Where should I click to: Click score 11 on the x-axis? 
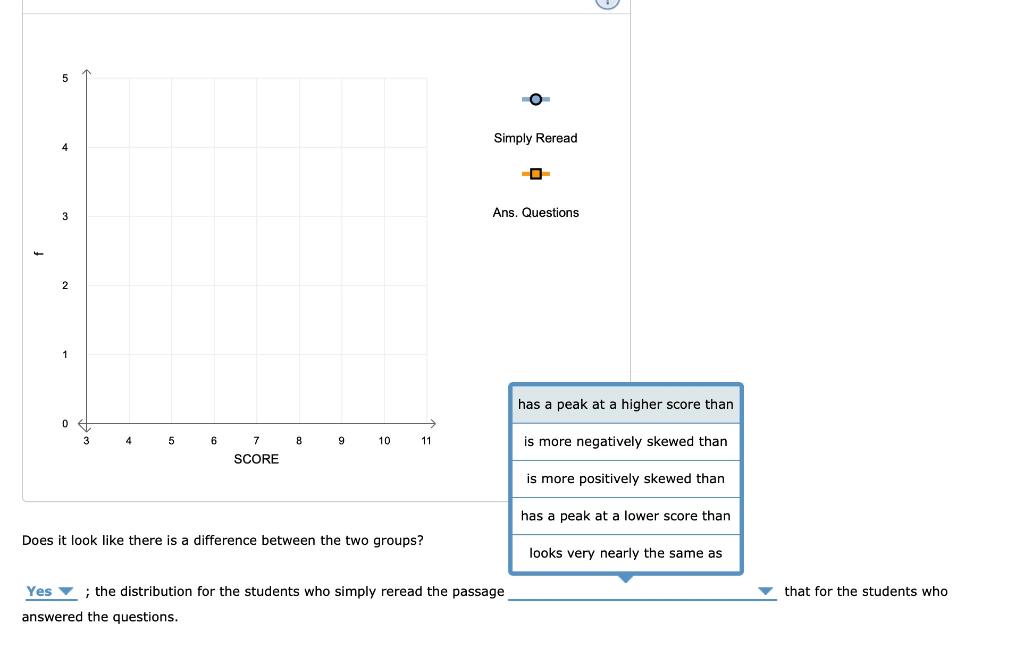pyautogui.click(x=426, y=440)
